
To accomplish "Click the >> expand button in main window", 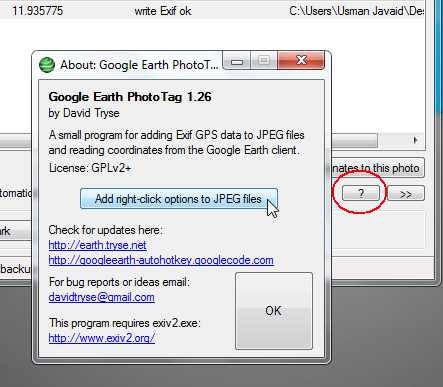I will coord(406,194).
